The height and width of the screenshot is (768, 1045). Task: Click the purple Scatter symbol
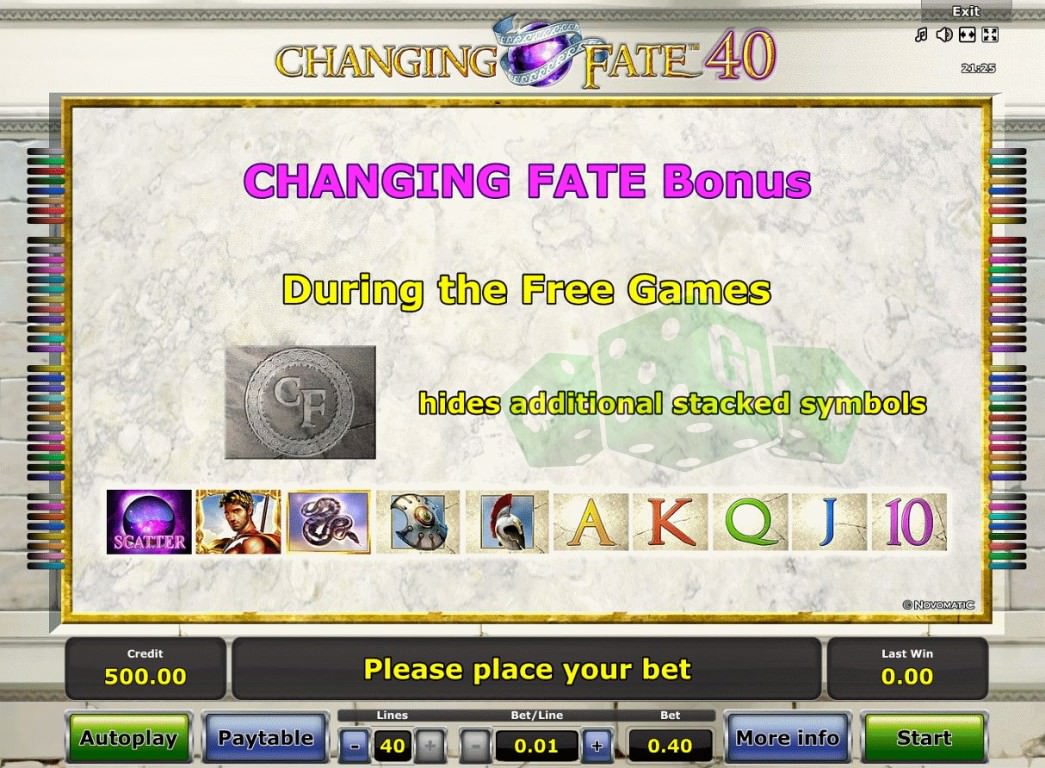149,522
